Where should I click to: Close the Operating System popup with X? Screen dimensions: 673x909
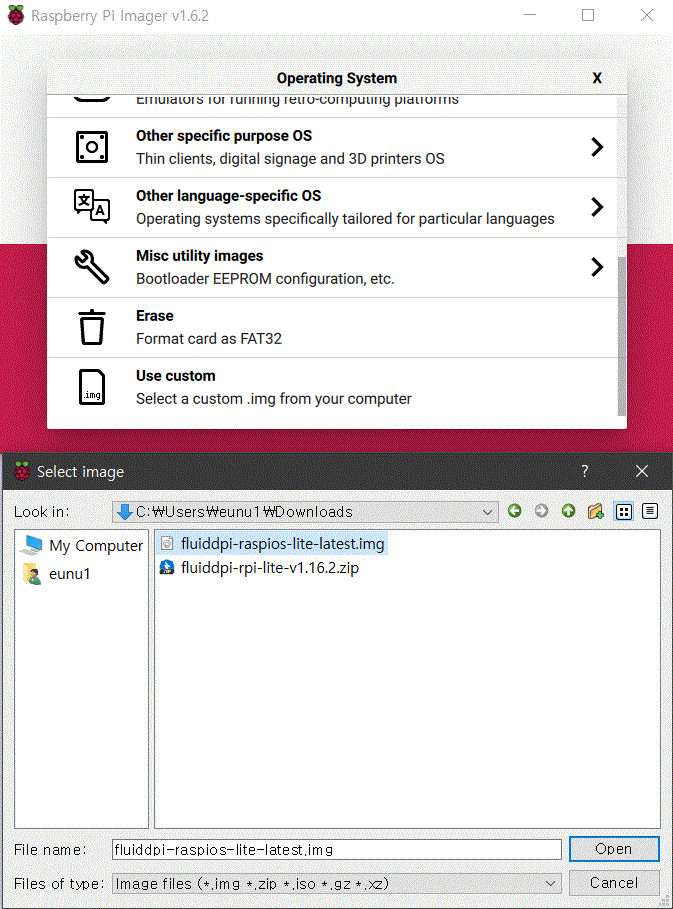[597, 78]
